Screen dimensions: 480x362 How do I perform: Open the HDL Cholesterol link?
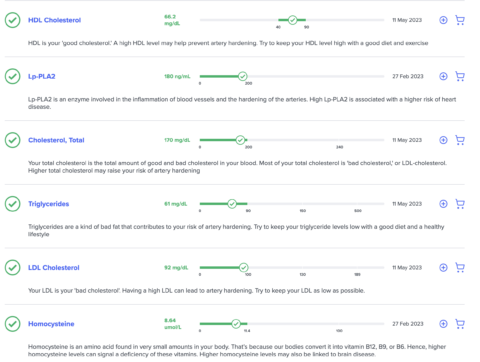point(54,20)
